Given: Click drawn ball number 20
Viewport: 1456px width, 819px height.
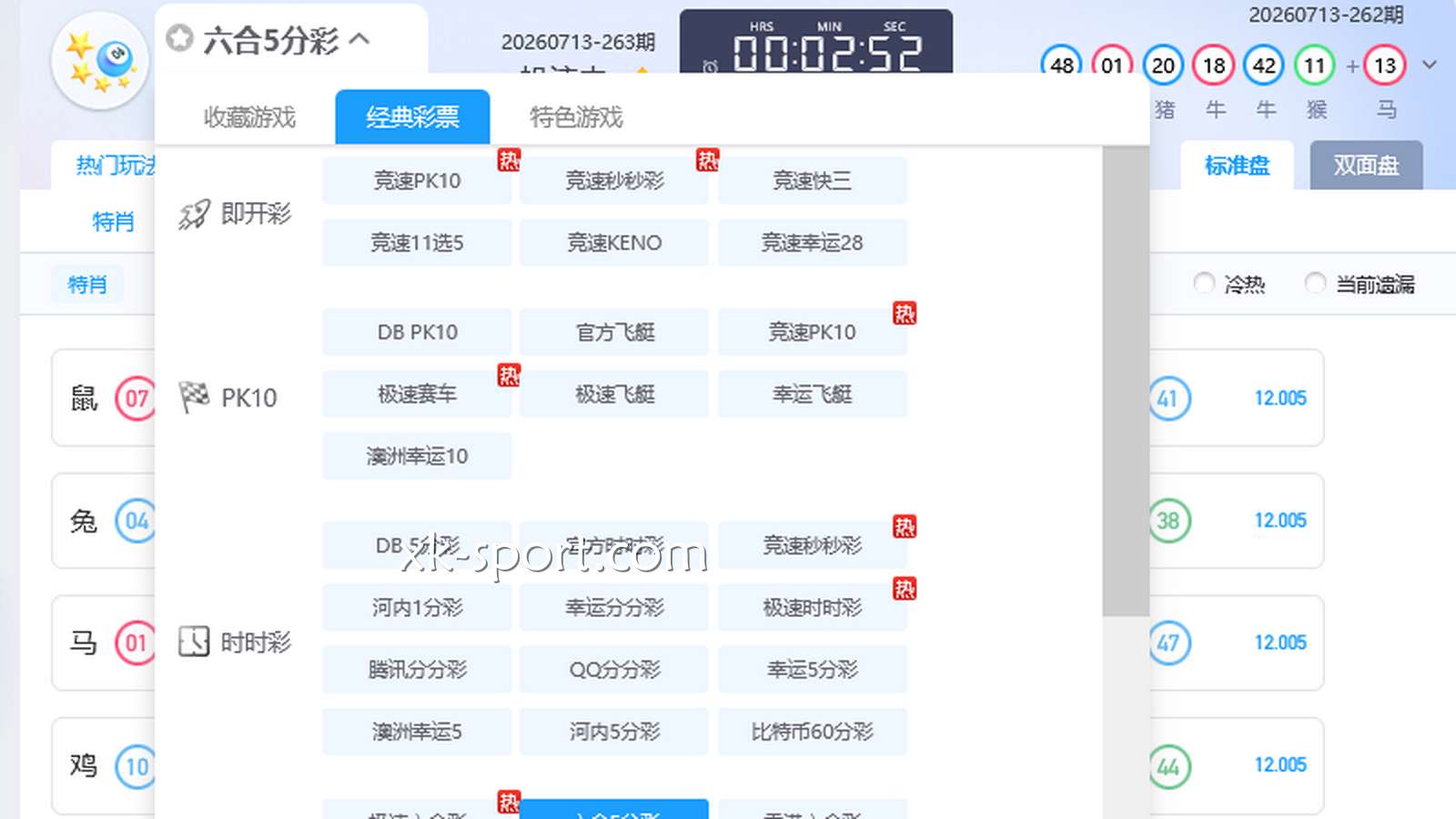Looking at the screenshot, I should coord(1163,65).
